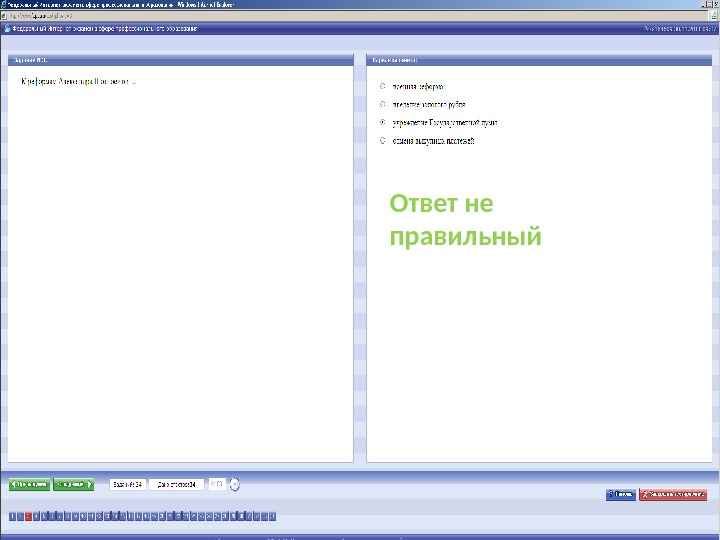Click the remaining time field
The height and width of the screenshot is (540, 720).
[217, 484]
